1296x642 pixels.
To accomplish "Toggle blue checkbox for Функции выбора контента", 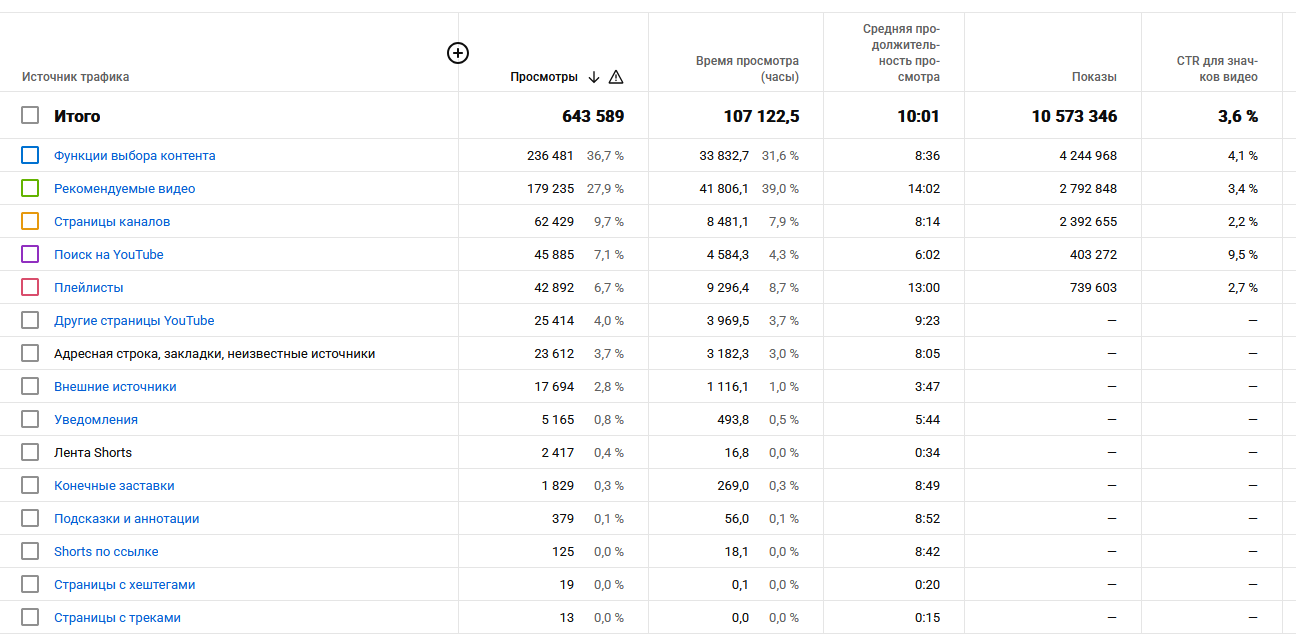I will click(x=30, y=155).
